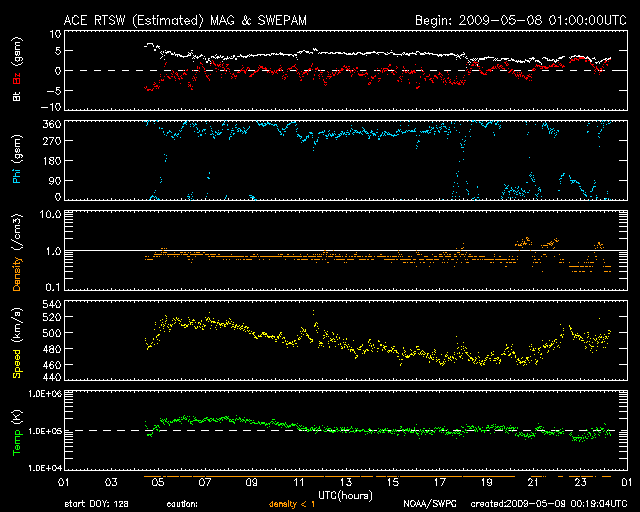This screenshot has height=512, width=640.
Task: Click the '360' tick on the Phi axis
Action: 52,125
